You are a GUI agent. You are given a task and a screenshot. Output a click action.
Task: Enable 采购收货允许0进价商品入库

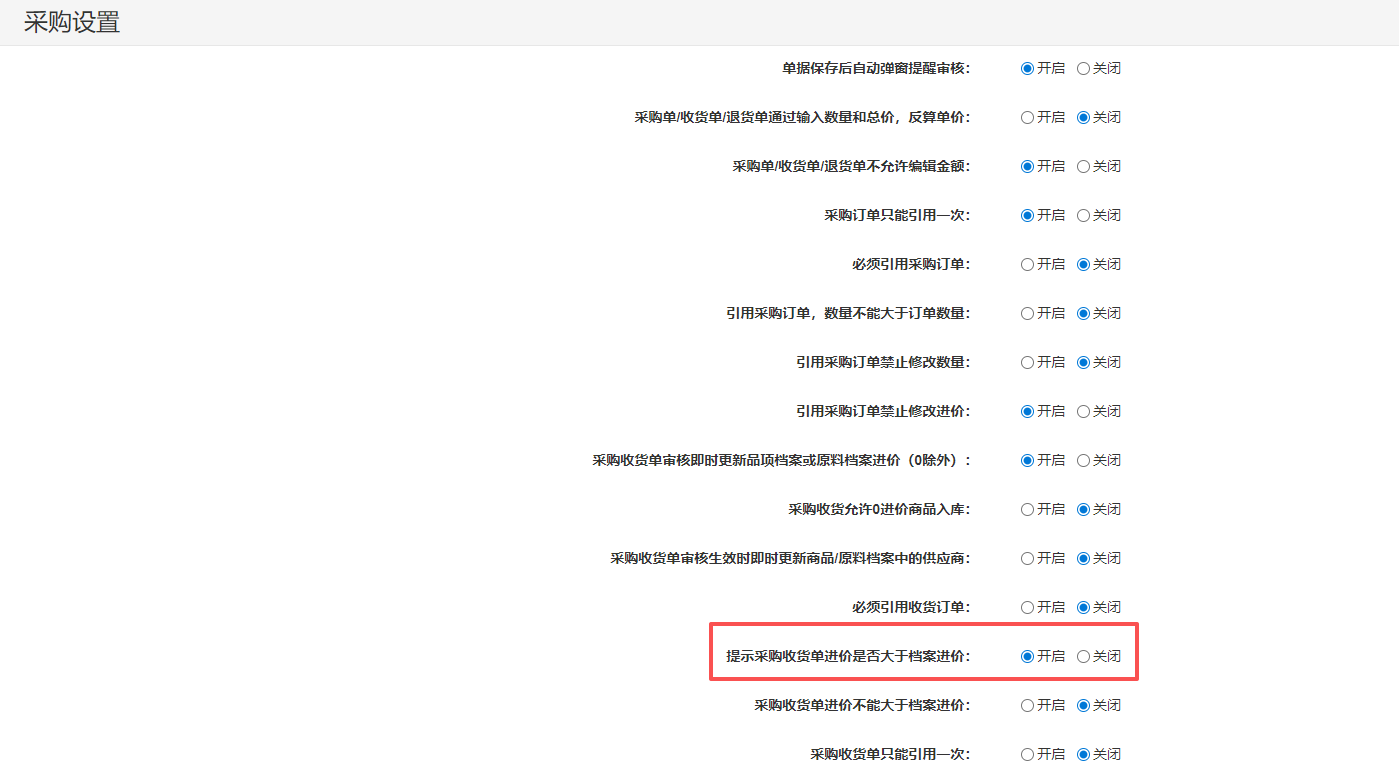pos(1027,510)
